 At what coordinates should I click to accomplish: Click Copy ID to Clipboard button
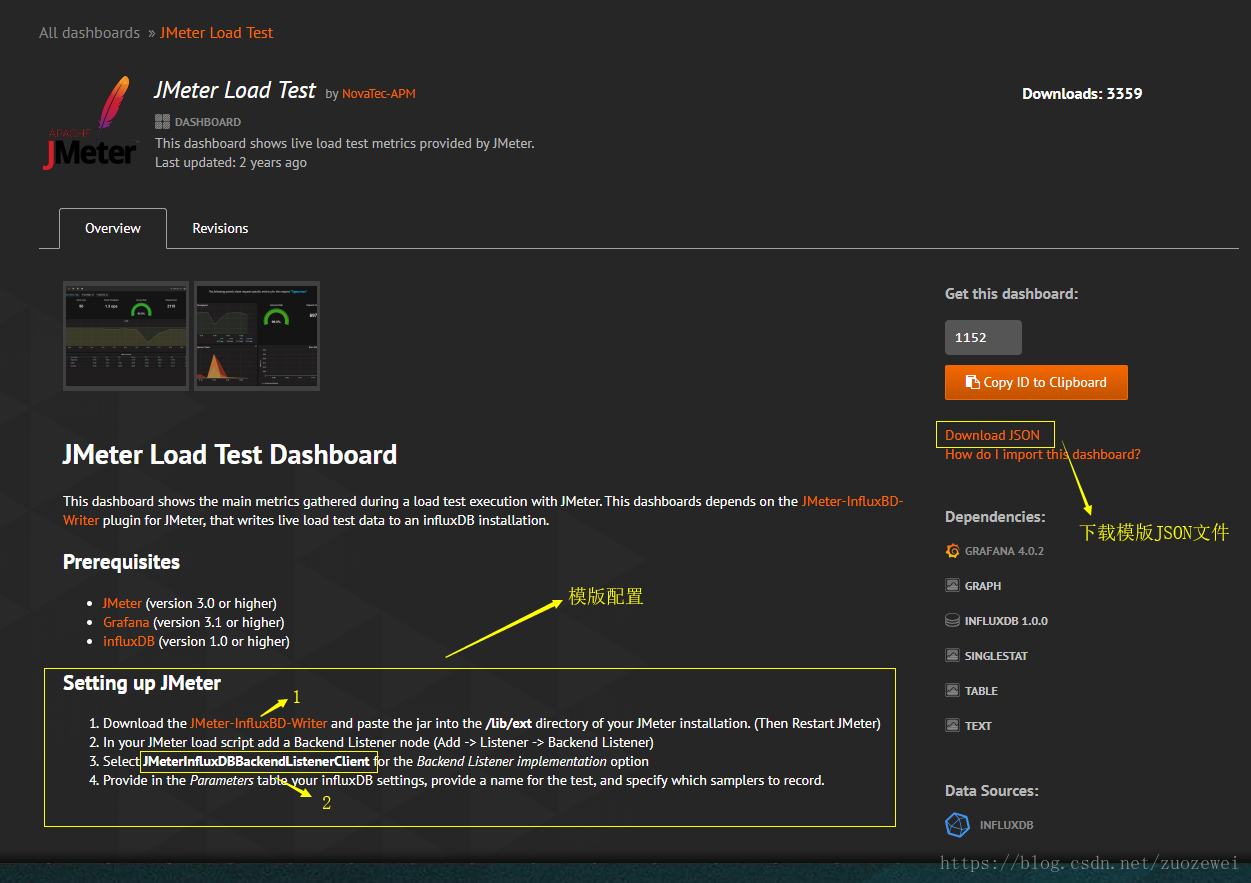1036,382
